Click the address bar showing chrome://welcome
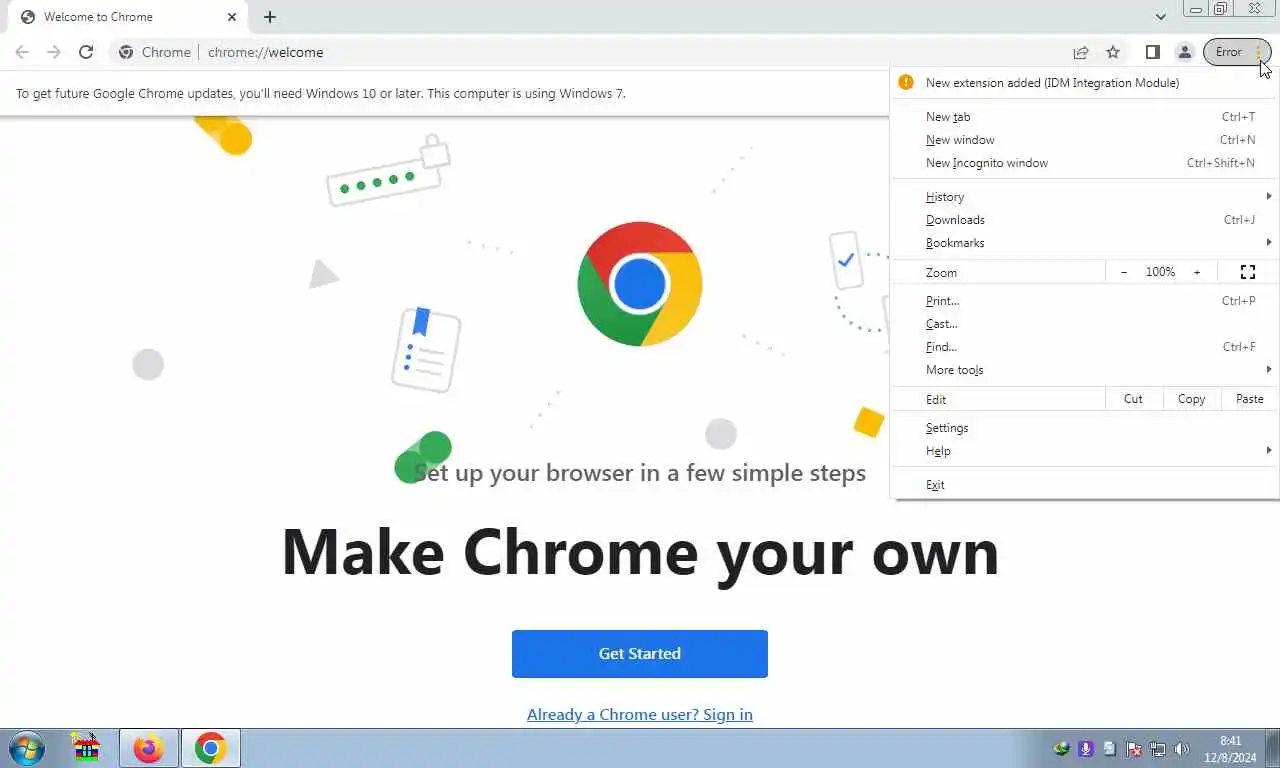This screenshot has width=1280, height=768. pyautogui.click(x=266, y=52)
